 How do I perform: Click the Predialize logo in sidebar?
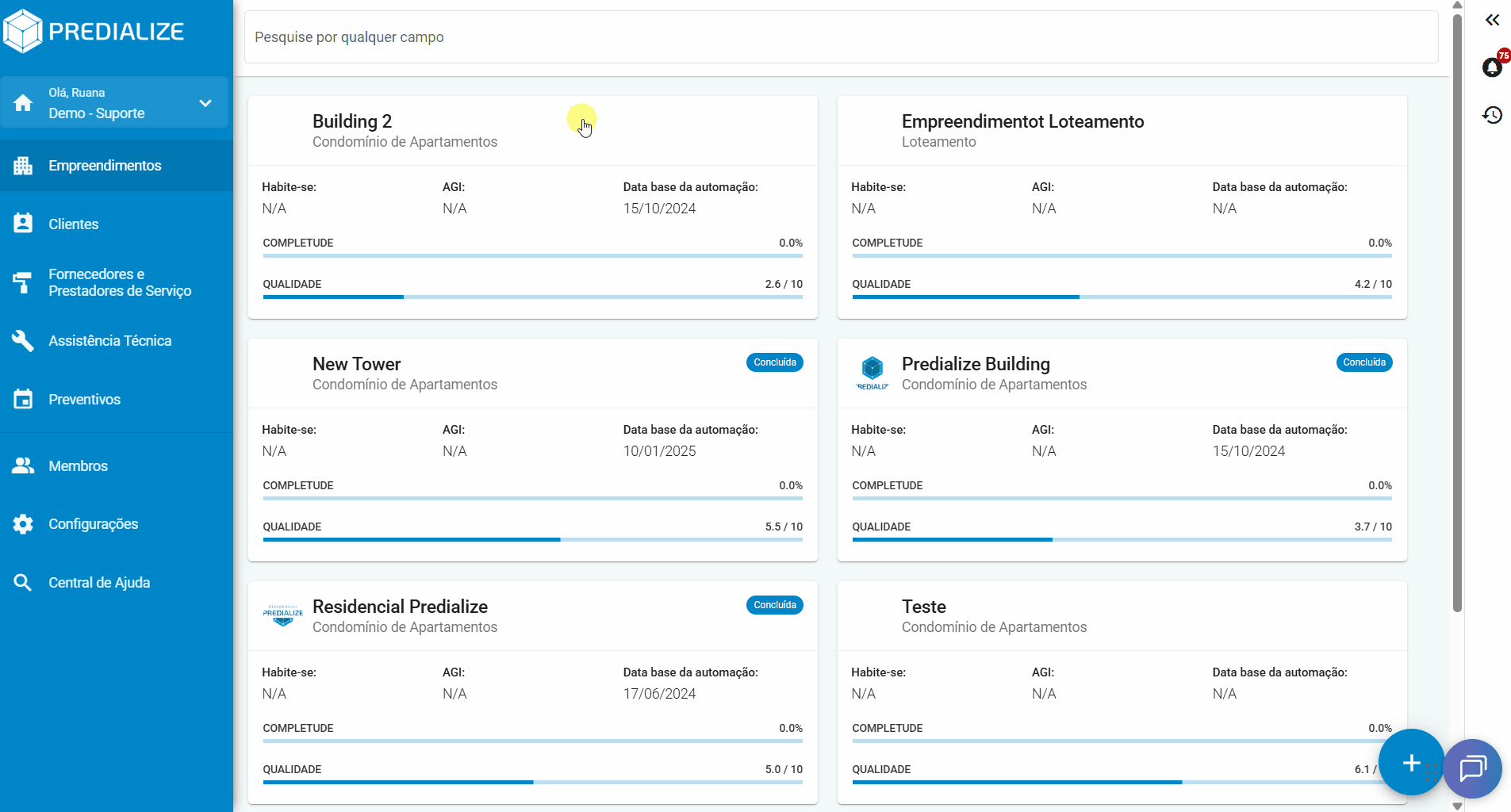click(94, 32)
